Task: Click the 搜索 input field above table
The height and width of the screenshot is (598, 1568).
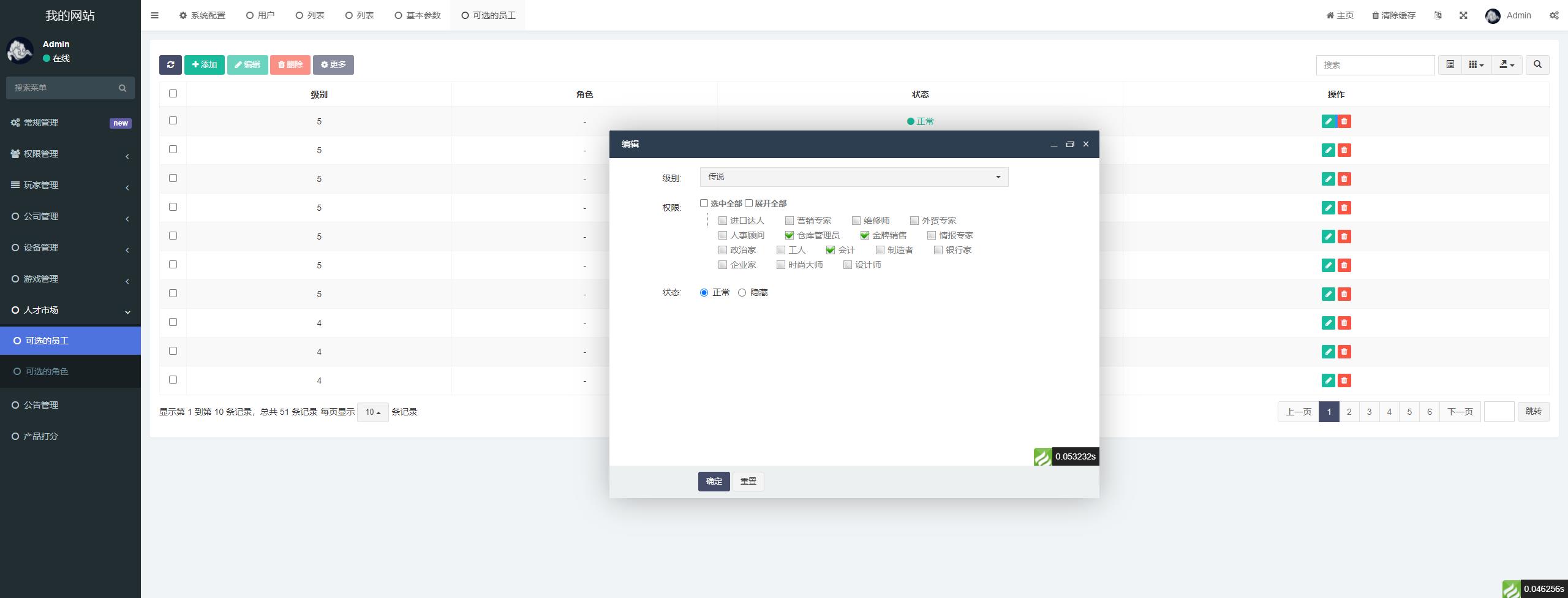Action: [1375, 65]
